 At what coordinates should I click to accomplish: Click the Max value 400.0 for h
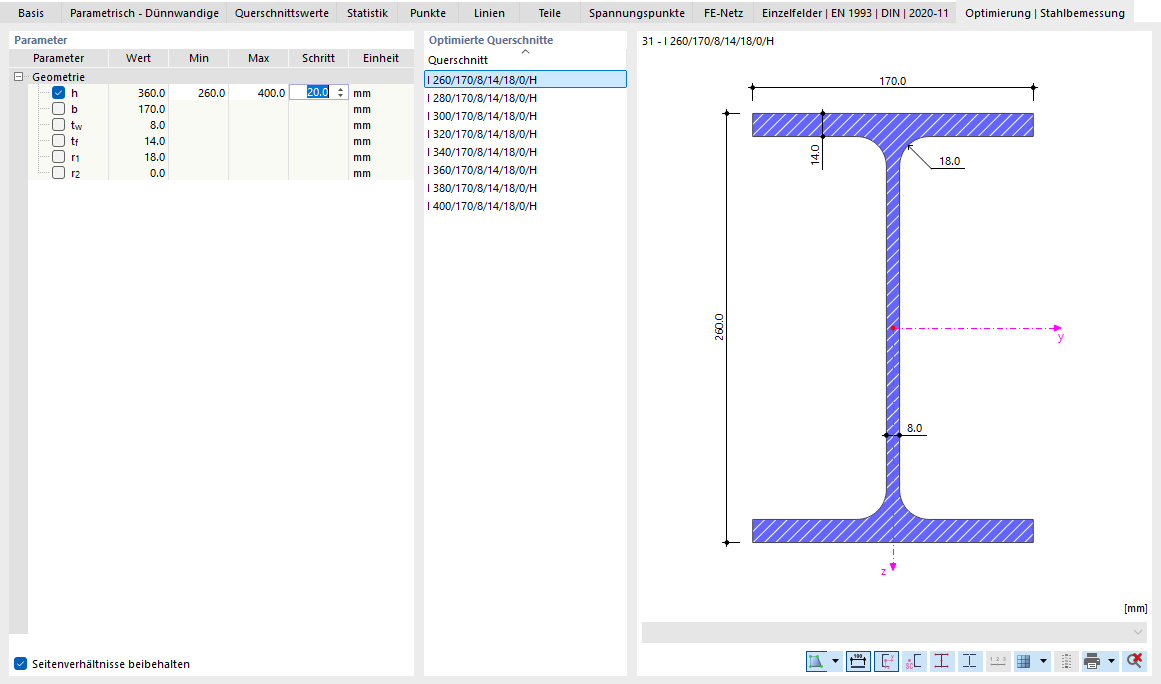point(258,93)
